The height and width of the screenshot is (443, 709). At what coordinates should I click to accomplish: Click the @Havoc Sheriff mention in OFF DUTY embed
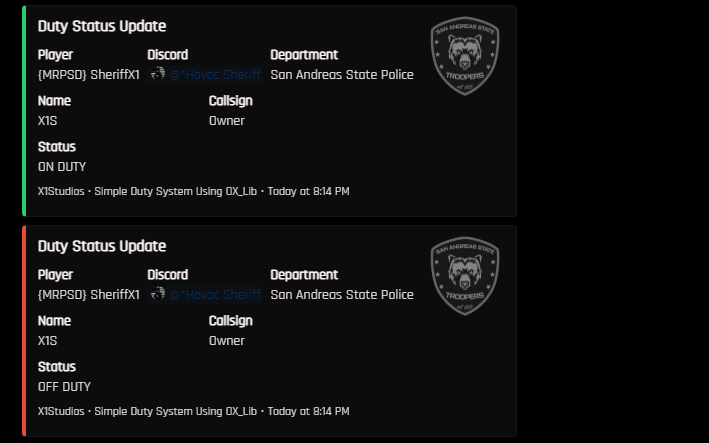[x=214, y=294]
